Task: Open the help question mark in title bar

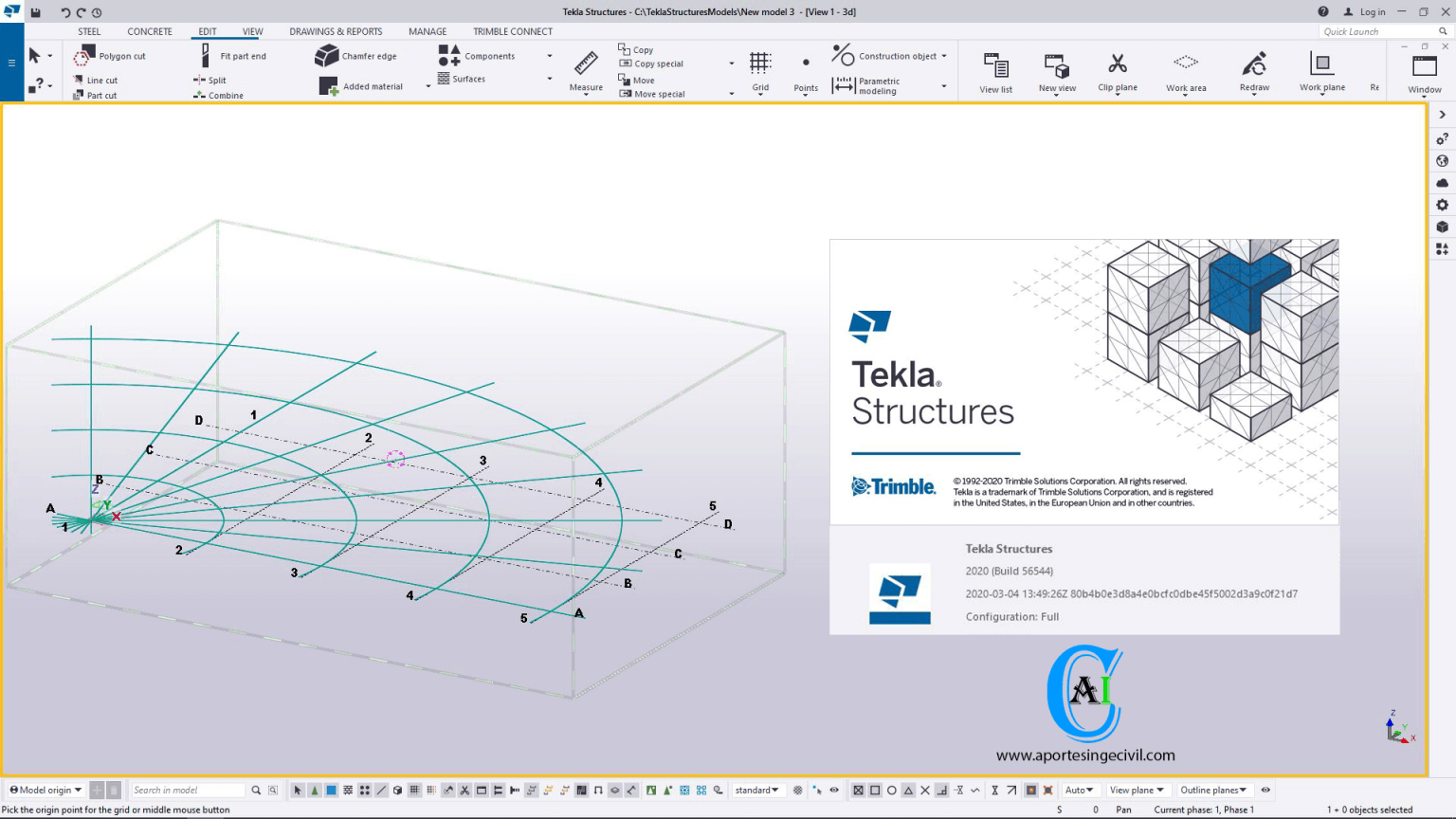Action: [1323, 12]
